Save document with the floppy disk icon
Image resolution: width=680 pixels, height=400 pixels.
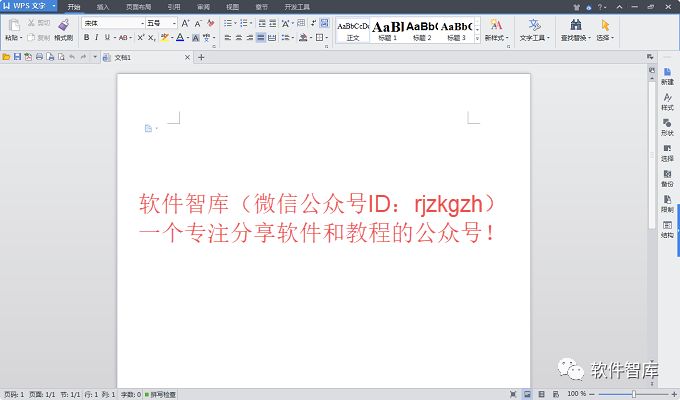[17, 57]
